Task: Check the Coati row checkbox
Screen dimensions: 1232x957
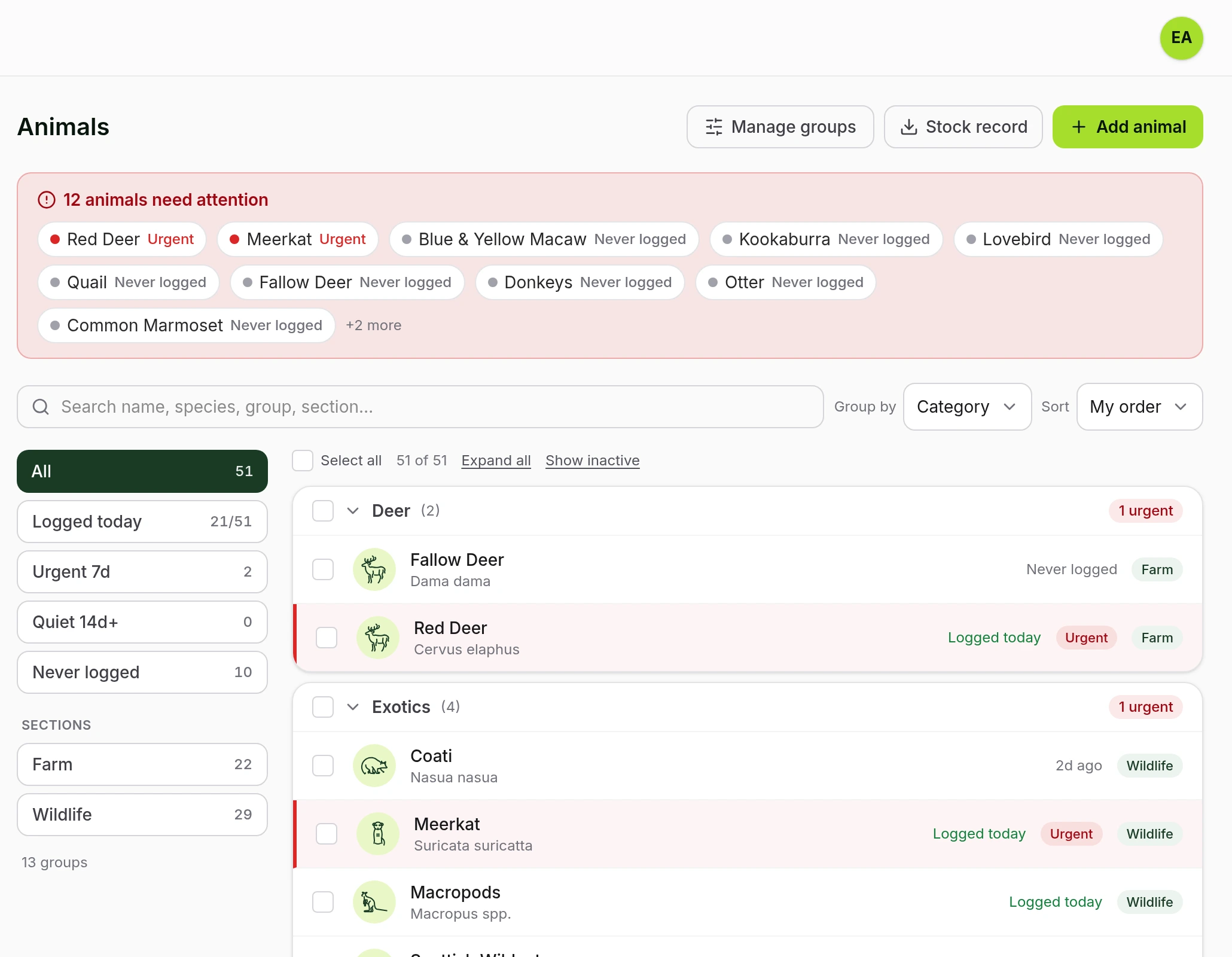Action: click(323, 766)
